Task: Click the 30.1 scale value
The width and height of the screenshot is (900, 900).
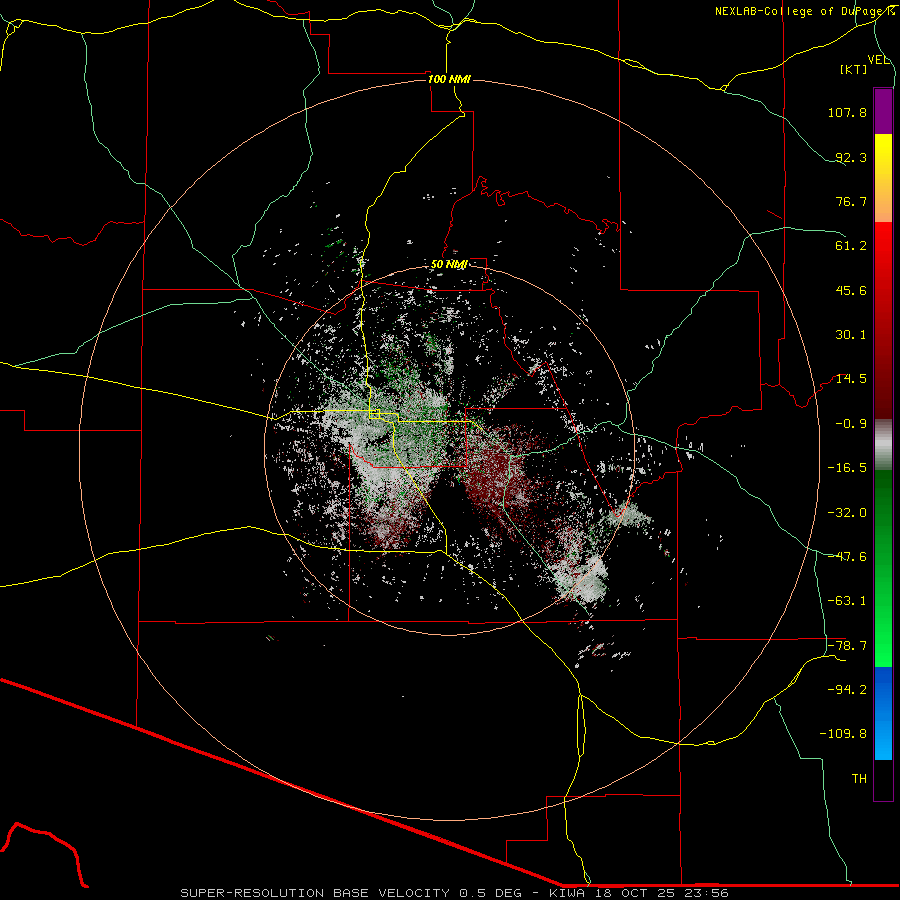Action: pyautogui.click(x=851, y=335)
